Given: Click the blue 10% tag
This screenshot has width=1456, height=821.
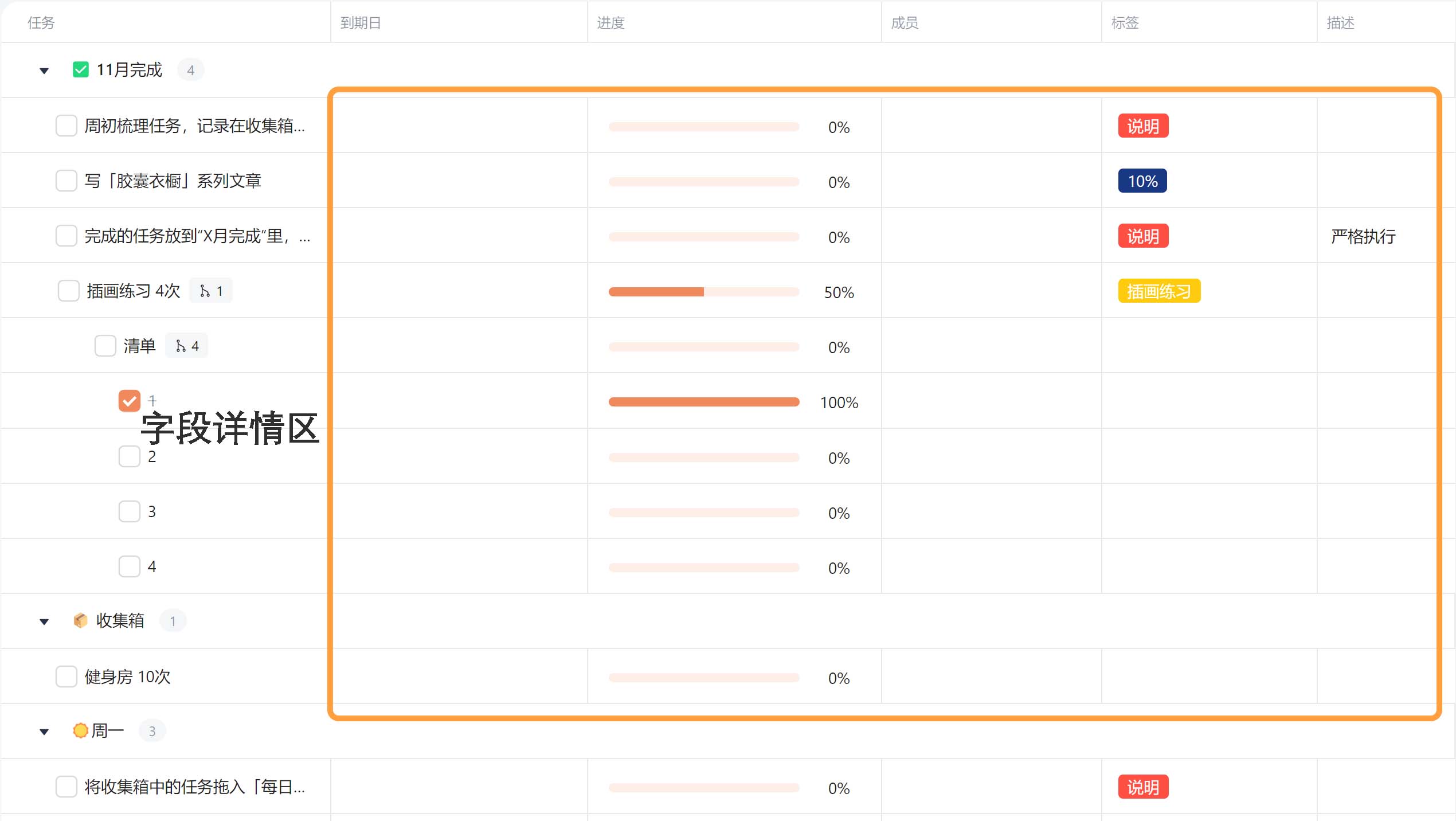Looking at the screenshot, I should (x=1142, y=181).
